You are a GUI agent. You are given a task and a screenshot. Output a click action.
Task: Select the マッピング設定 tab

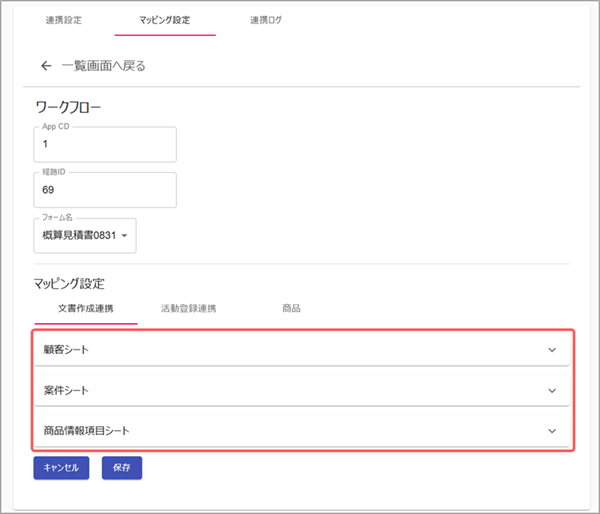[165, 20]
